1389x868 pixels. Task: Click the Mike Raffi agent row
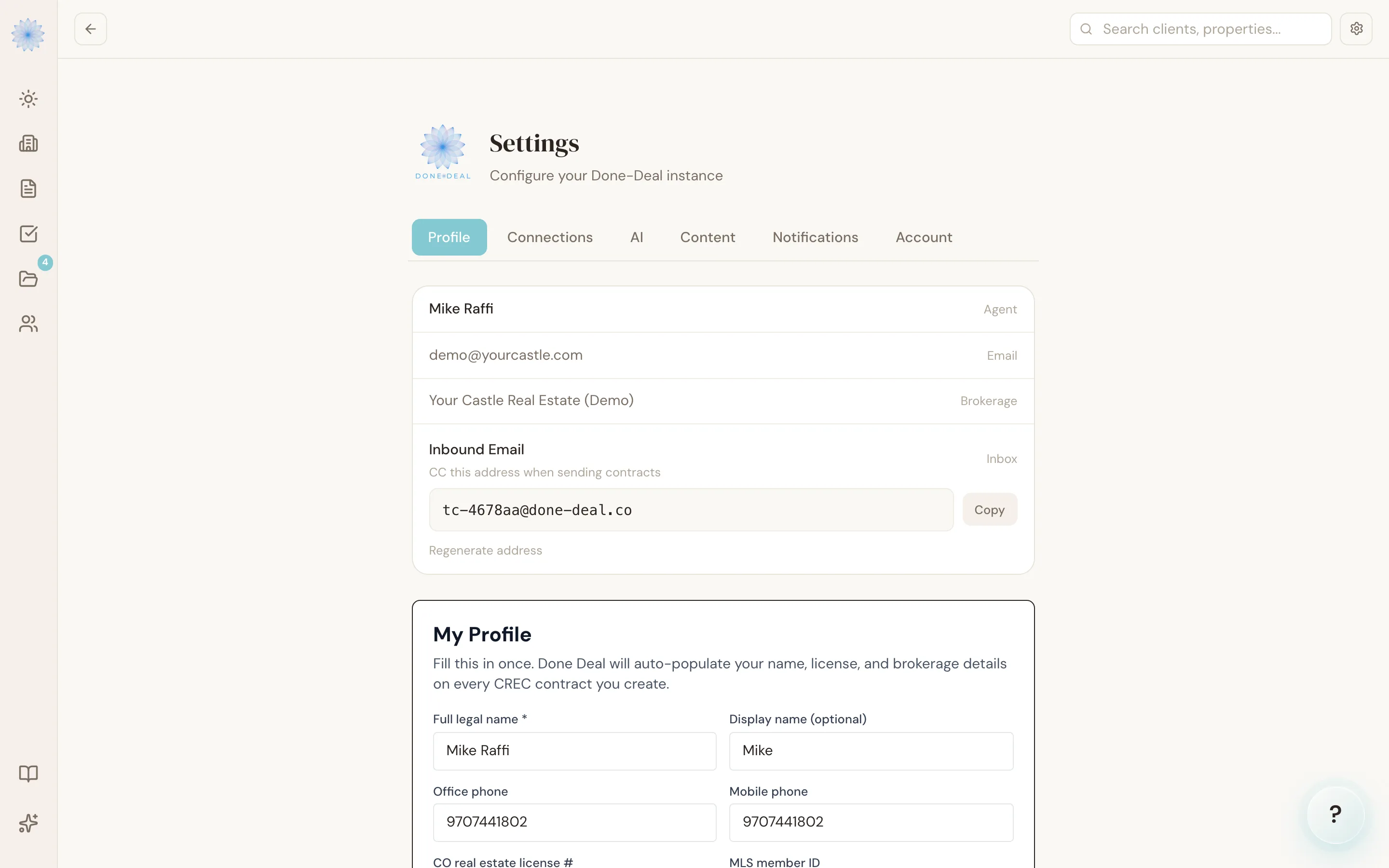pyautogui.click(x=723, y=310)
